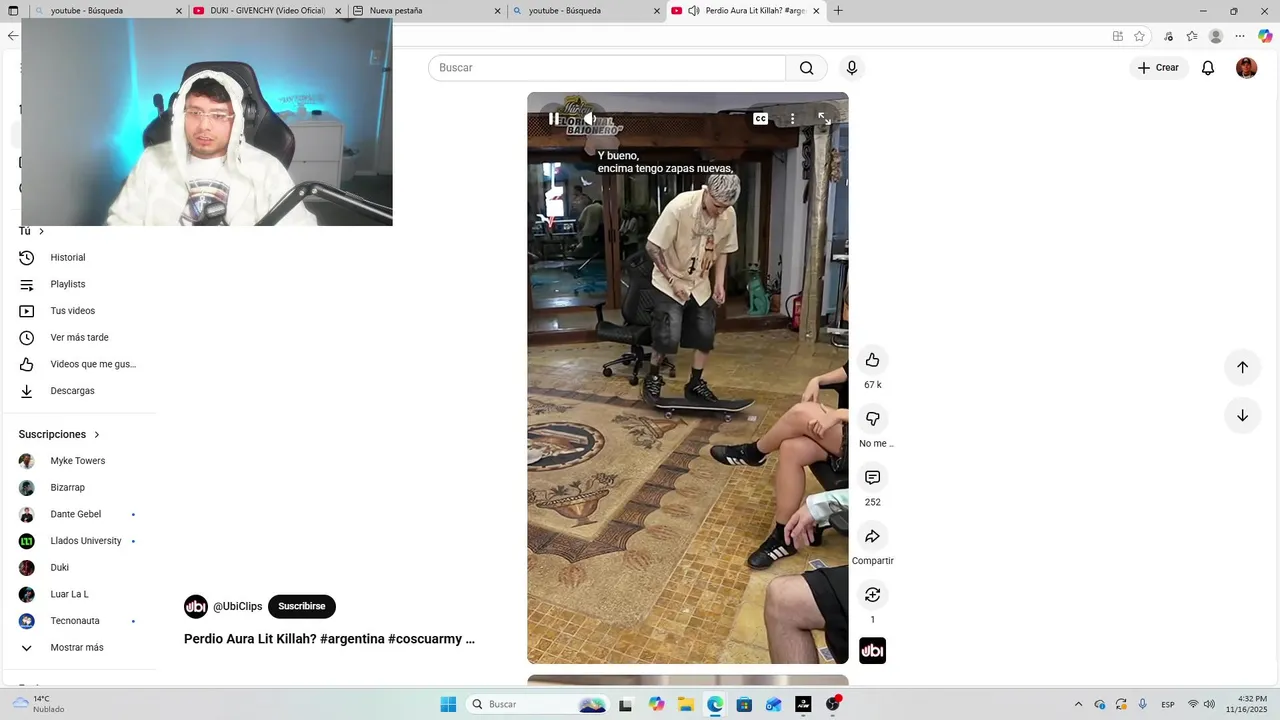Open Edge settings and more menu
Screen dimensions: 1280x720
(x=1240, y=36)
